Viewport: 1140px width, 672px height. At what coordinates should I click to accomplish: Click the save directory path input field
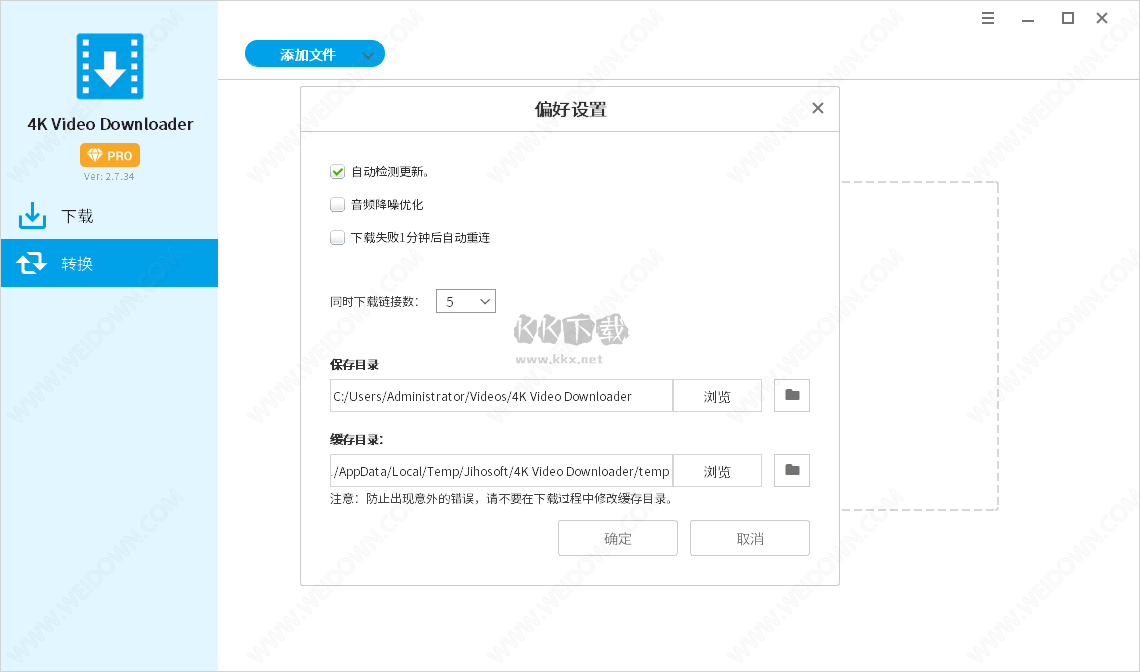coord(500,395)
